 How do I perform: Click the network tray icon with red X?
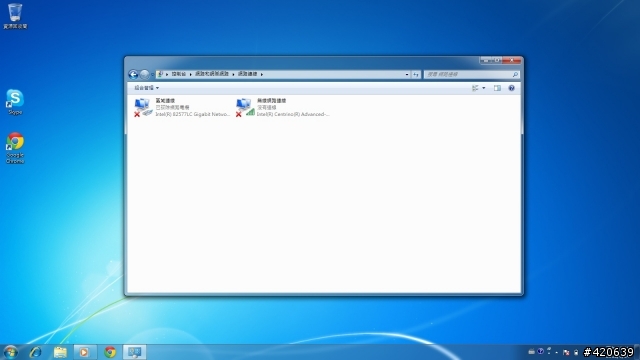[x=566, y=352]
